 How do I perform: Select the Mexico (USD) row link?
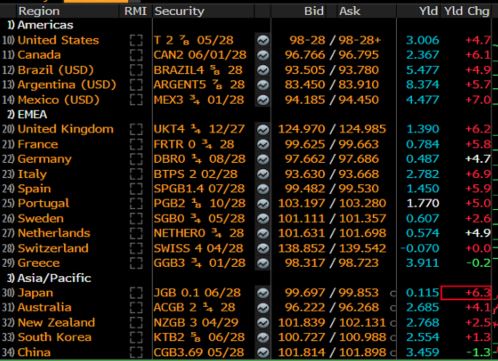click(59, 100)
